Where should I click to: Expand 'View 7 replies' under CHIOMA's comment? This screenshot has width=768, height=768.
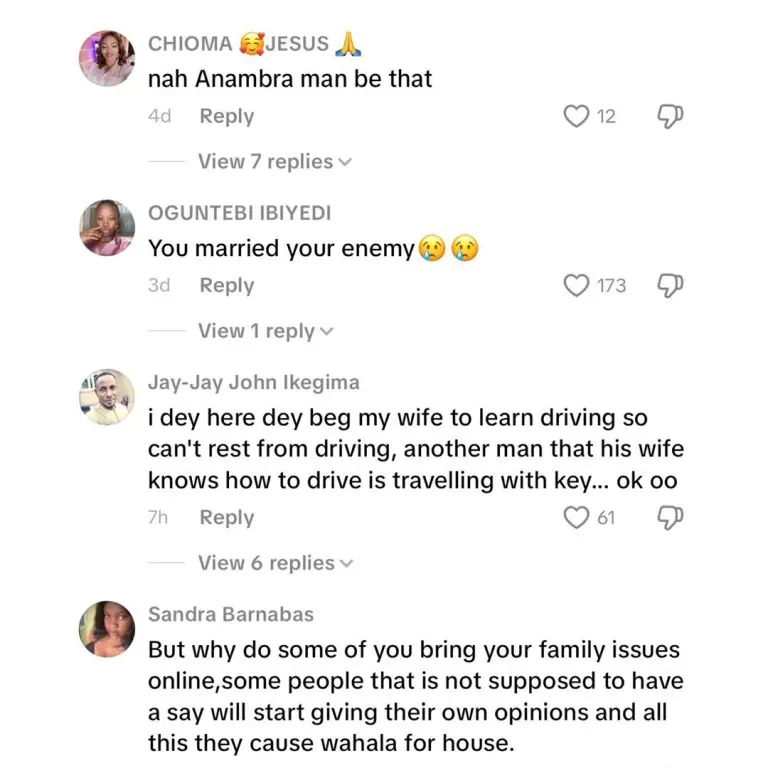coord(274,161)
